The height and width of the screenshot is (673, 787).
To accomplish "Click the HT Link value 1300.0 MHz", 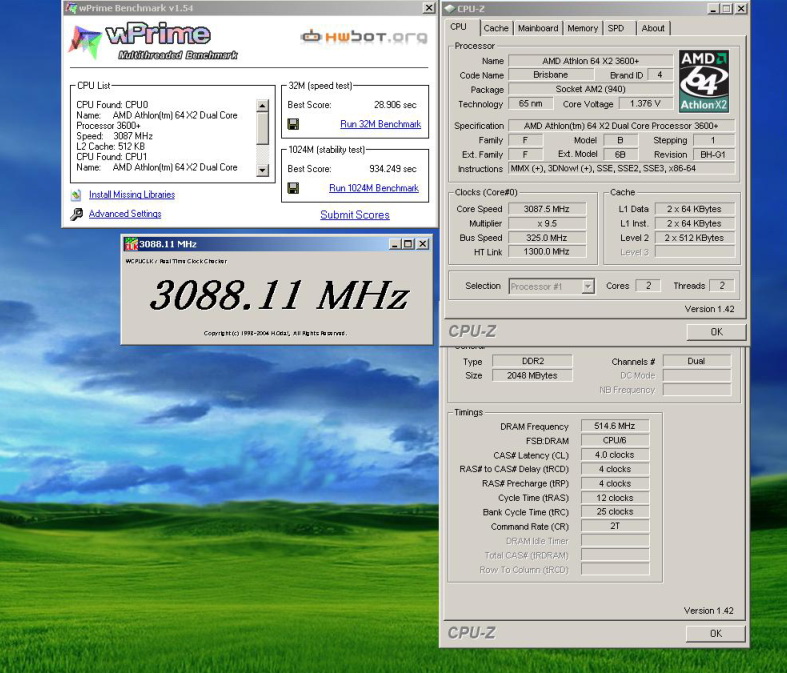I will click(x=547, y=251).
